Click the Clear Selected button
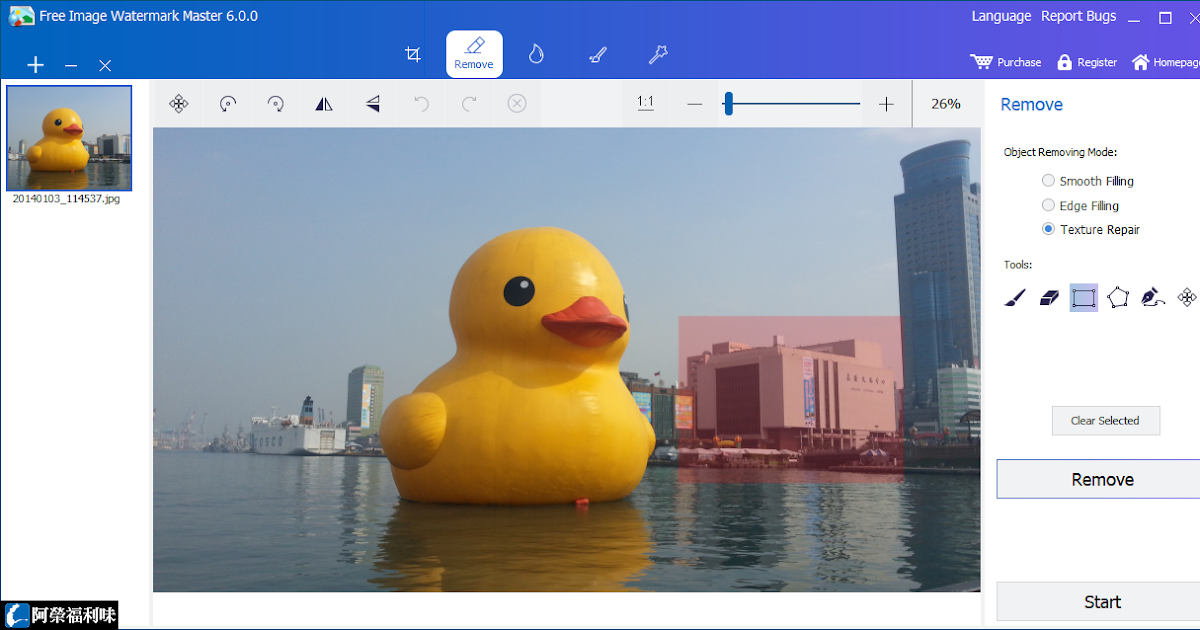The width and height of the screenshot is (1200, 630). pos(1105,420)
